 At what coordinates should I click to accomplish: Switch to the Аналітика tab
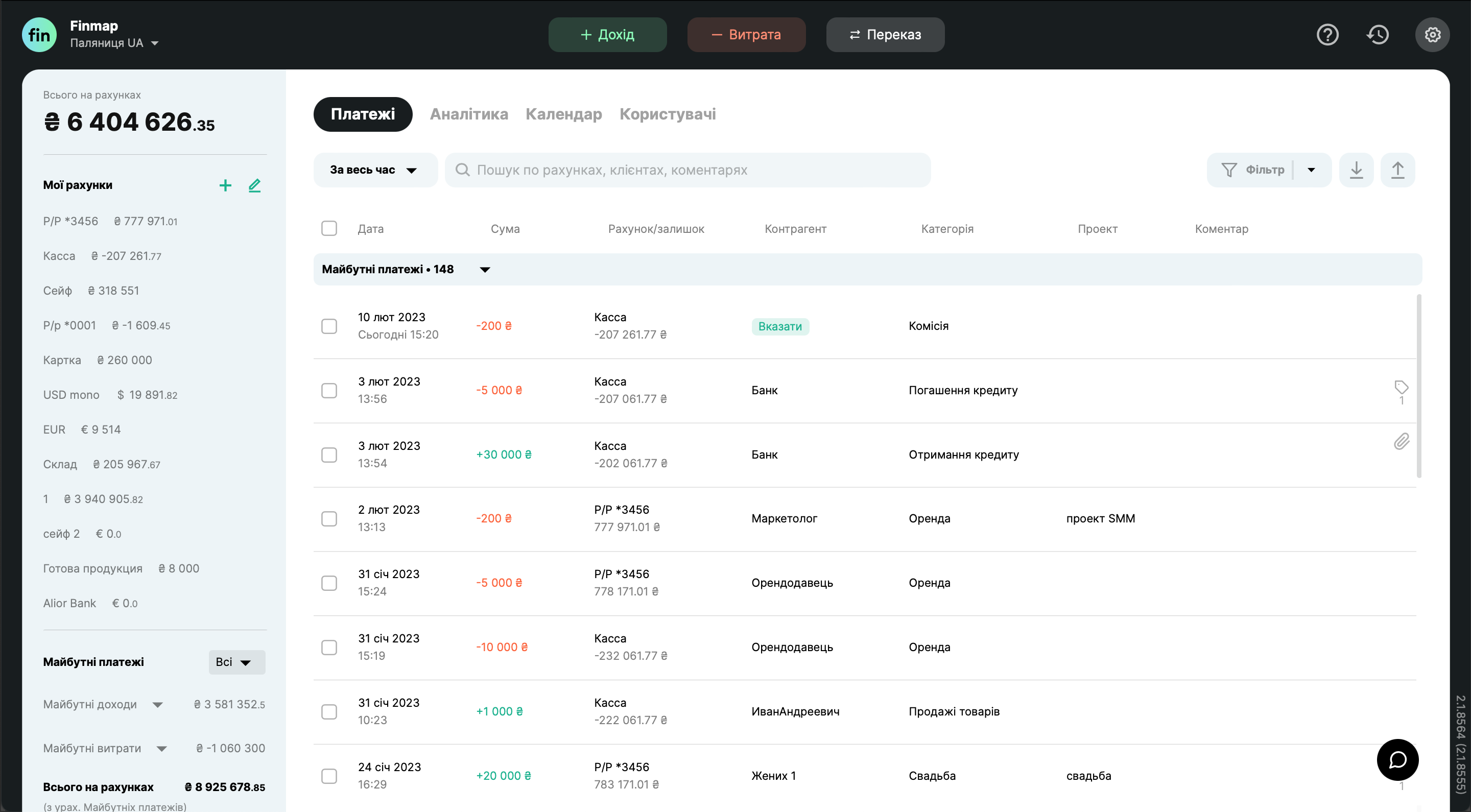coord(468,114)
